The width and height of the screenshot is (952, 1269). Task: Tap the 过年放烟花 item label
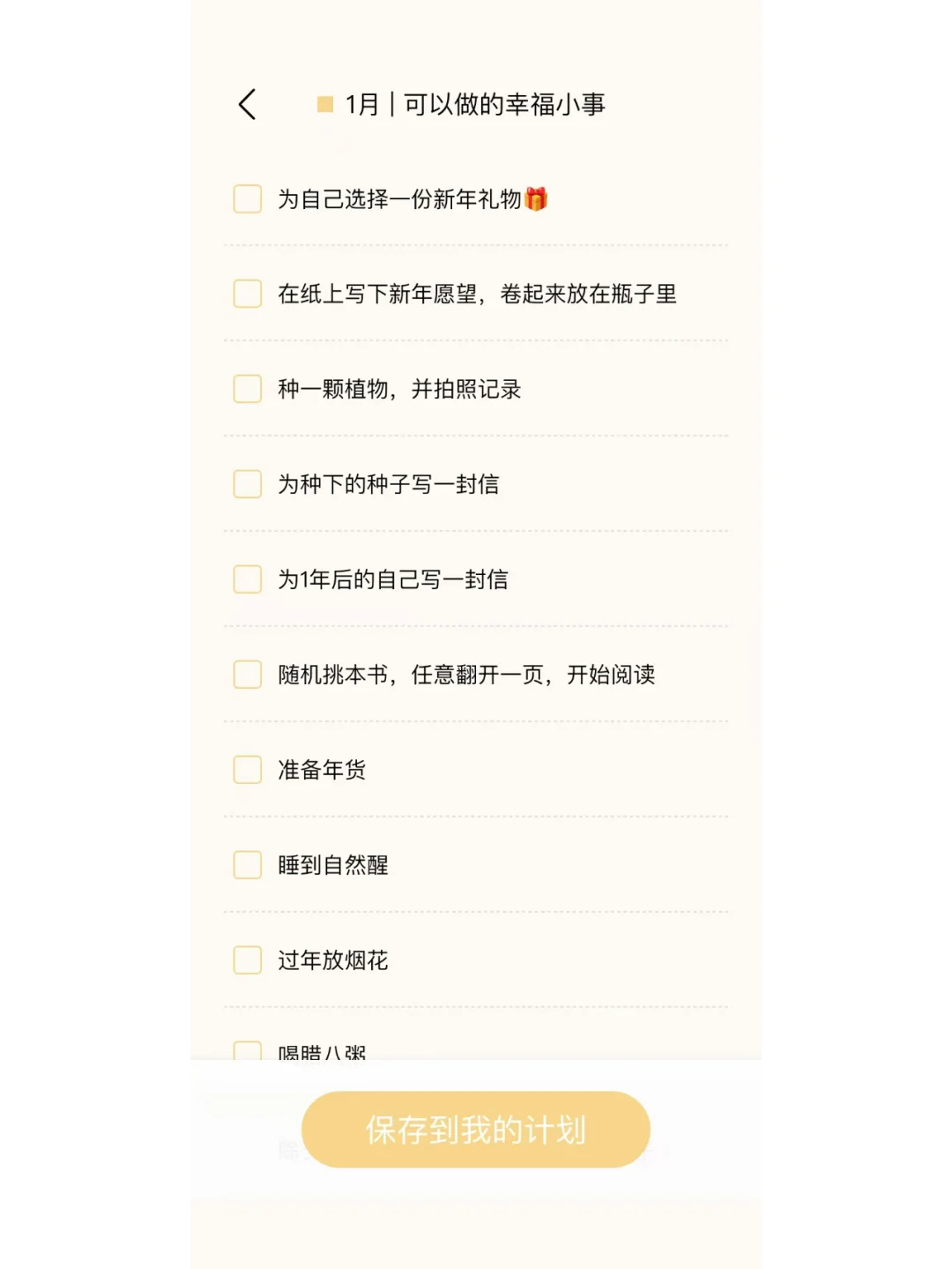[333, 960]
